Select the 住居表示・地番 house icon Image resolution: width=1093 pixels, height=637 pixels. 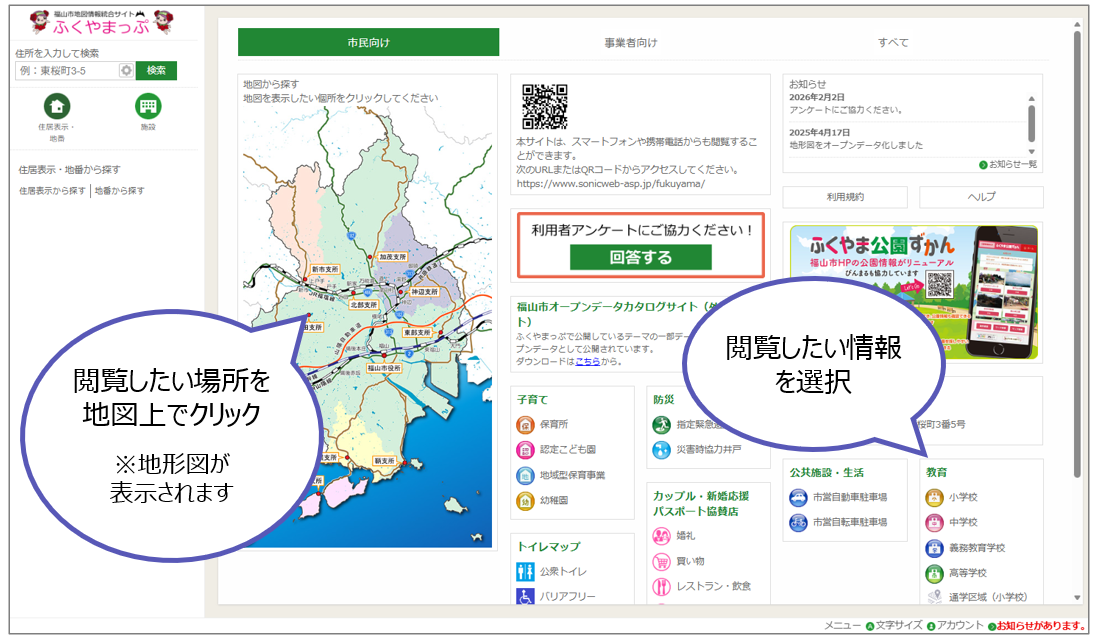(57, 106)
